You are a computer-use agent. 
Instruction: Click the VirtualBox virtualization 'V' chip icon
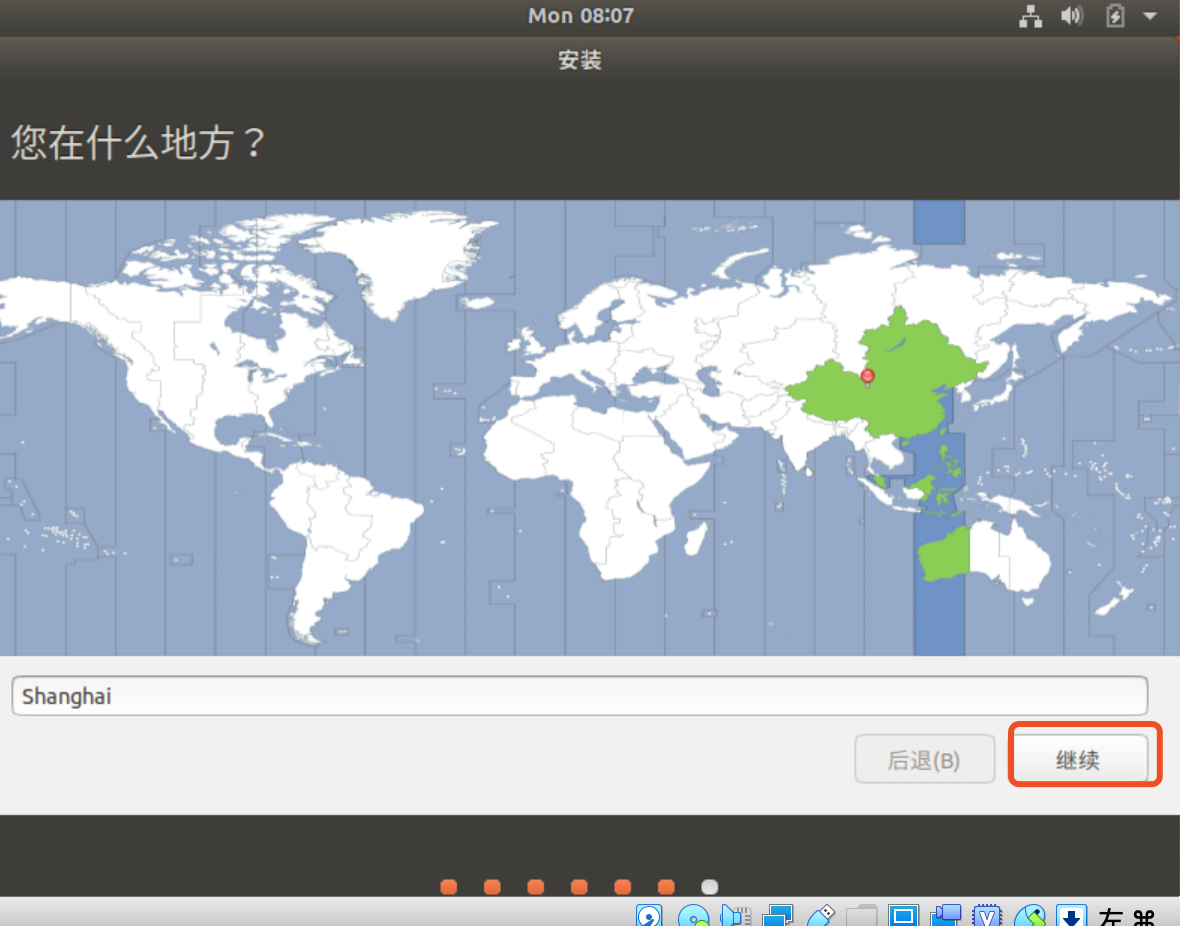coord(987,915)
